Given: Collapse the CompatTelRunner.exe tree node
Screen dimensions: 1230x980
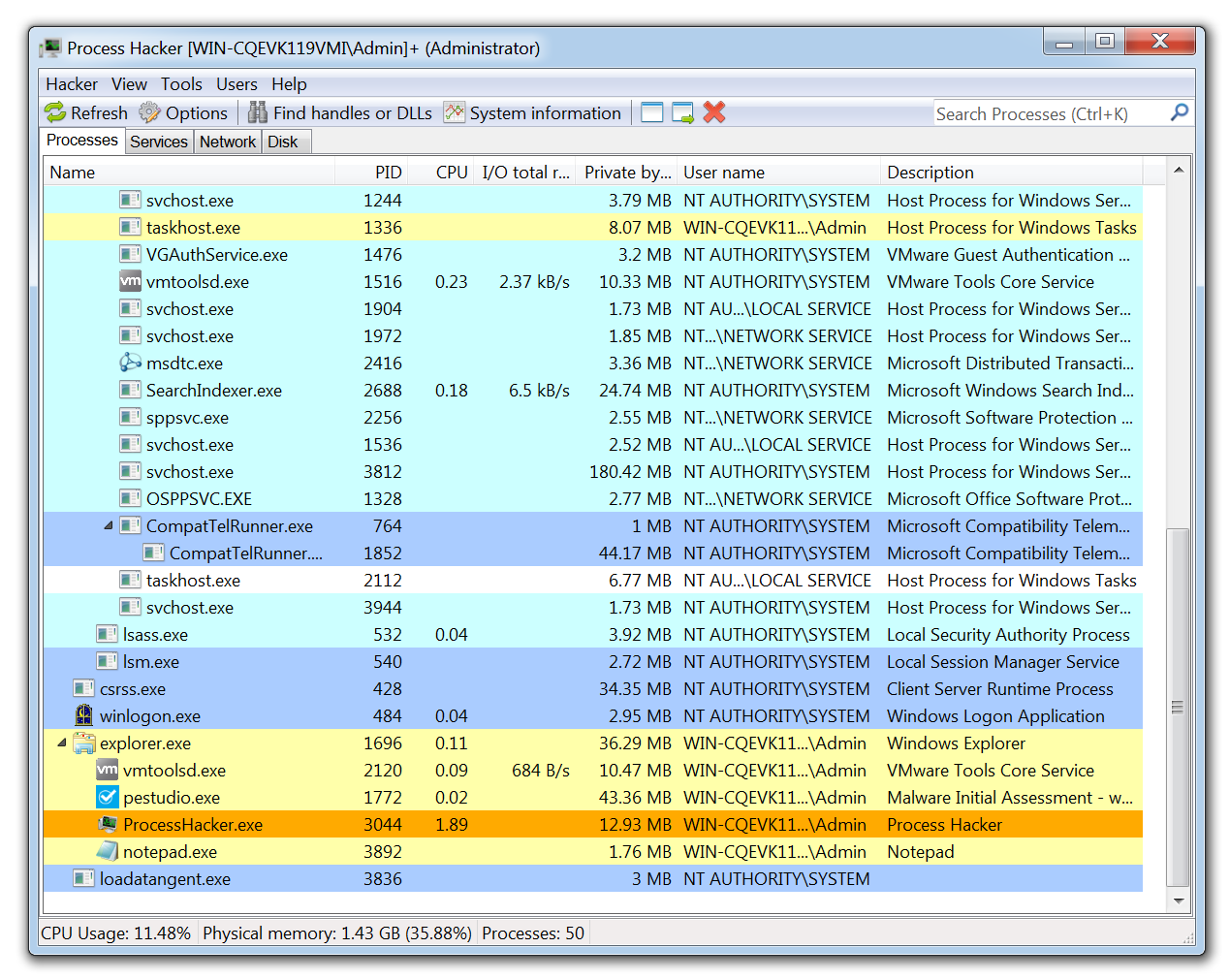Looking at the screenshot, I should (x=109, y=525).
